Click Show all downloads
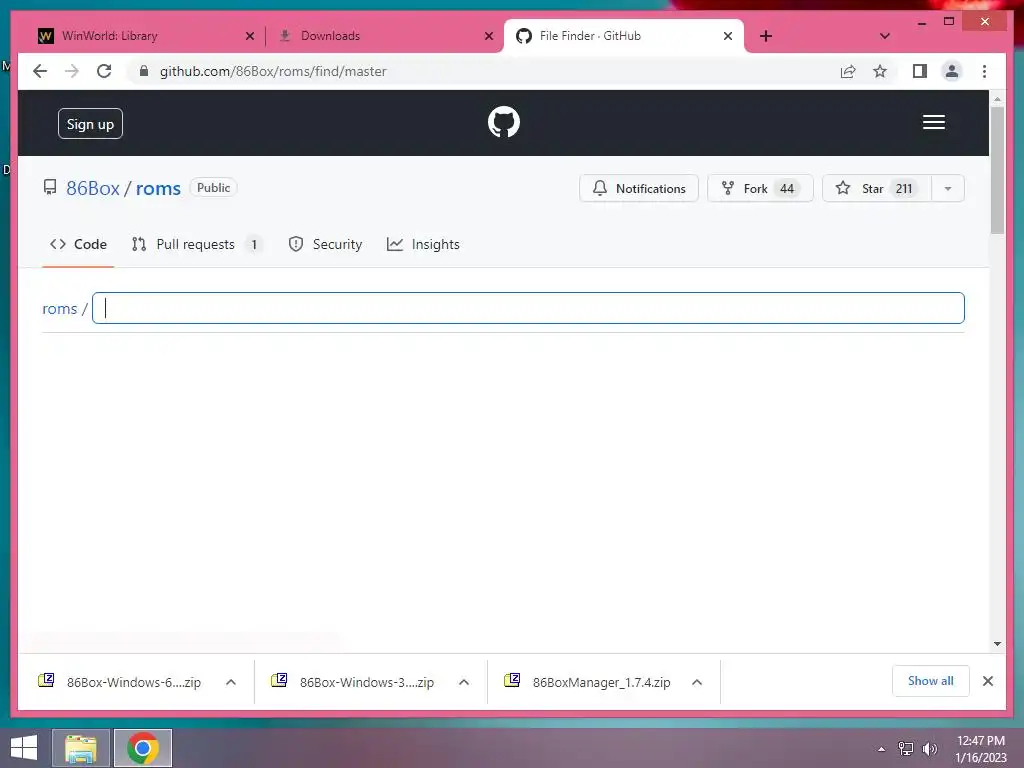This screenshot has height=768, width=1024. pyautogui.click(x=931, y=681)
